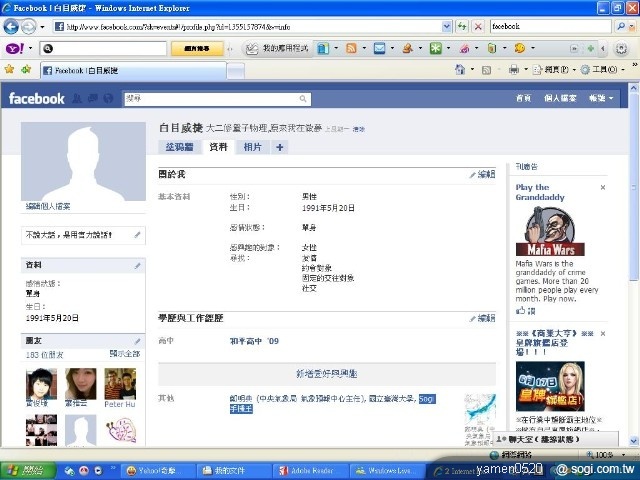Select the Info (資料) tab
The width and height of the screenshot is (640, 480).
tap(218, 147)
